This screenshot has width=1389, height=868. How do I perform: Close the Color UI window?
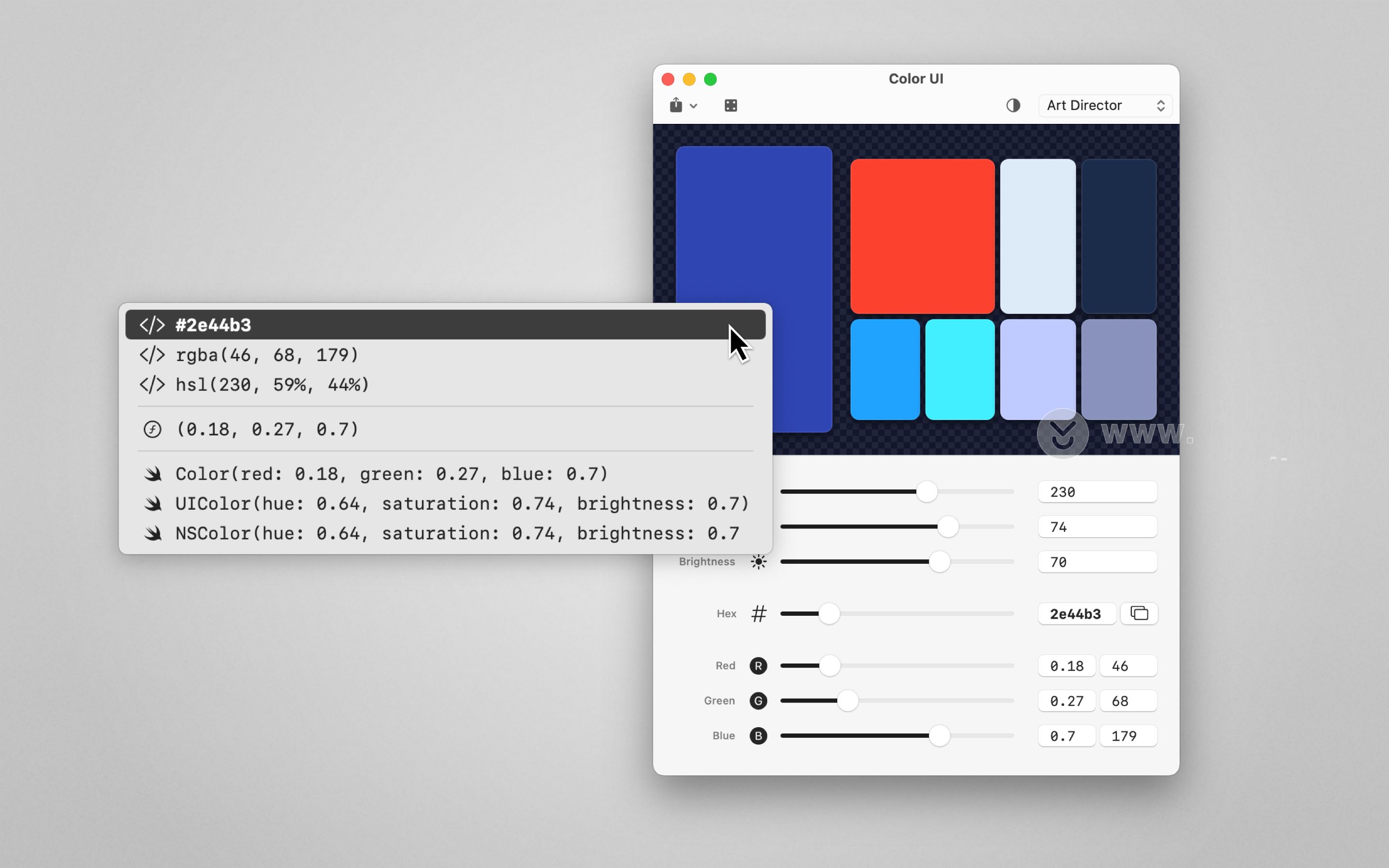pos(667,79)
